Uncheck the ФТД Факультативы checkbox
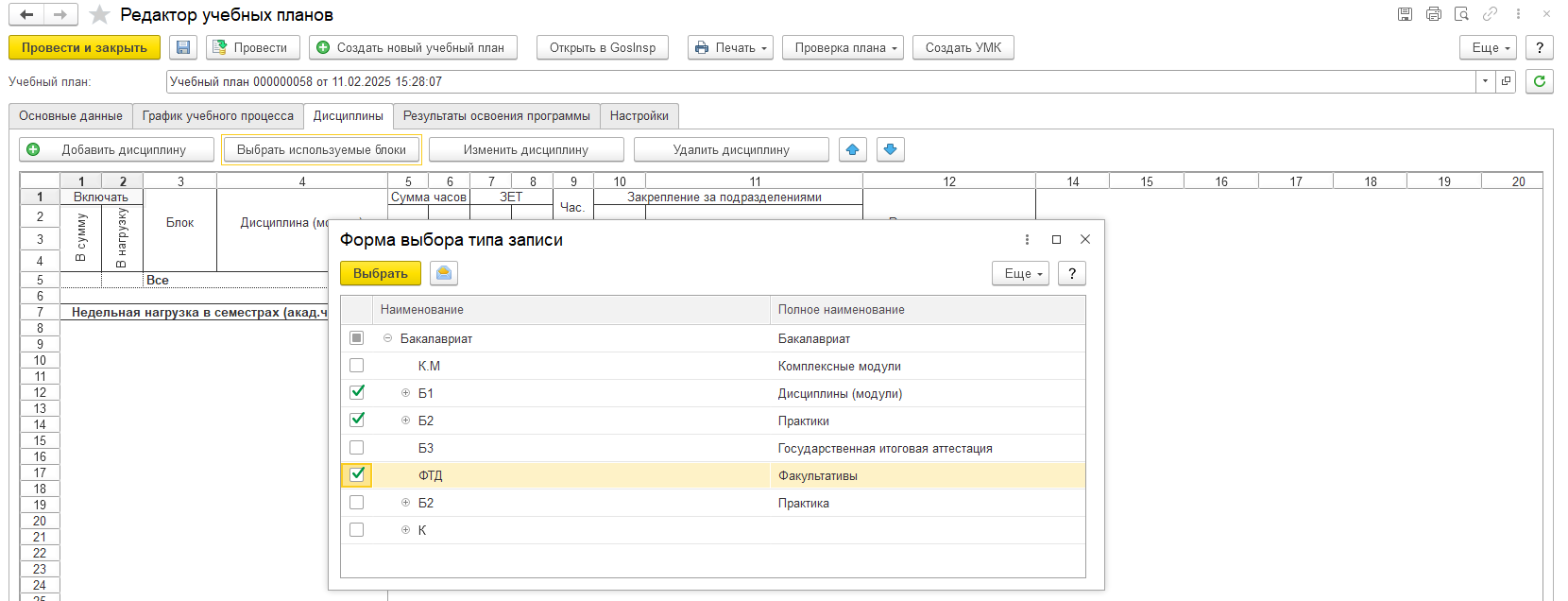 (x=357, y=474)
